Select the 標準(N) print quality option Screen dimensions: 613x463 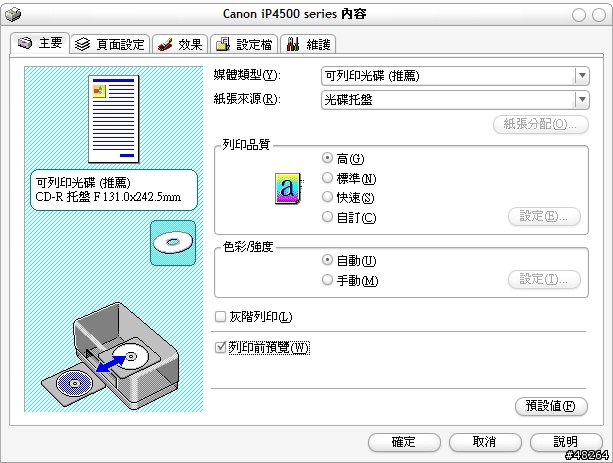click(x=327, y=178)
